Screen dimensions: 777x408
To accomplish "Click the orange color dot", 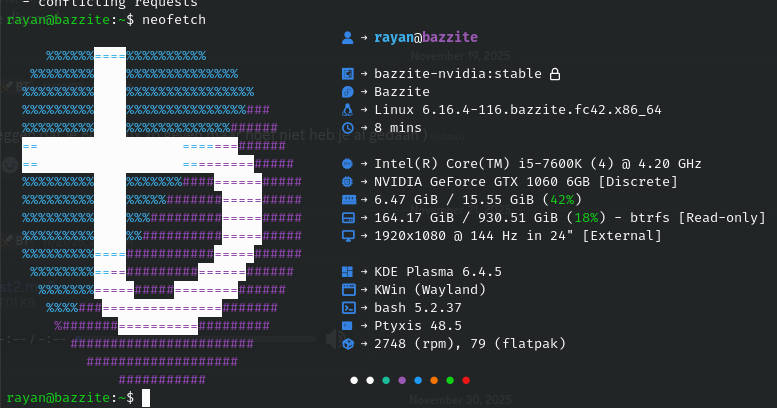I will pyautogui.click(x=434, y=380).
